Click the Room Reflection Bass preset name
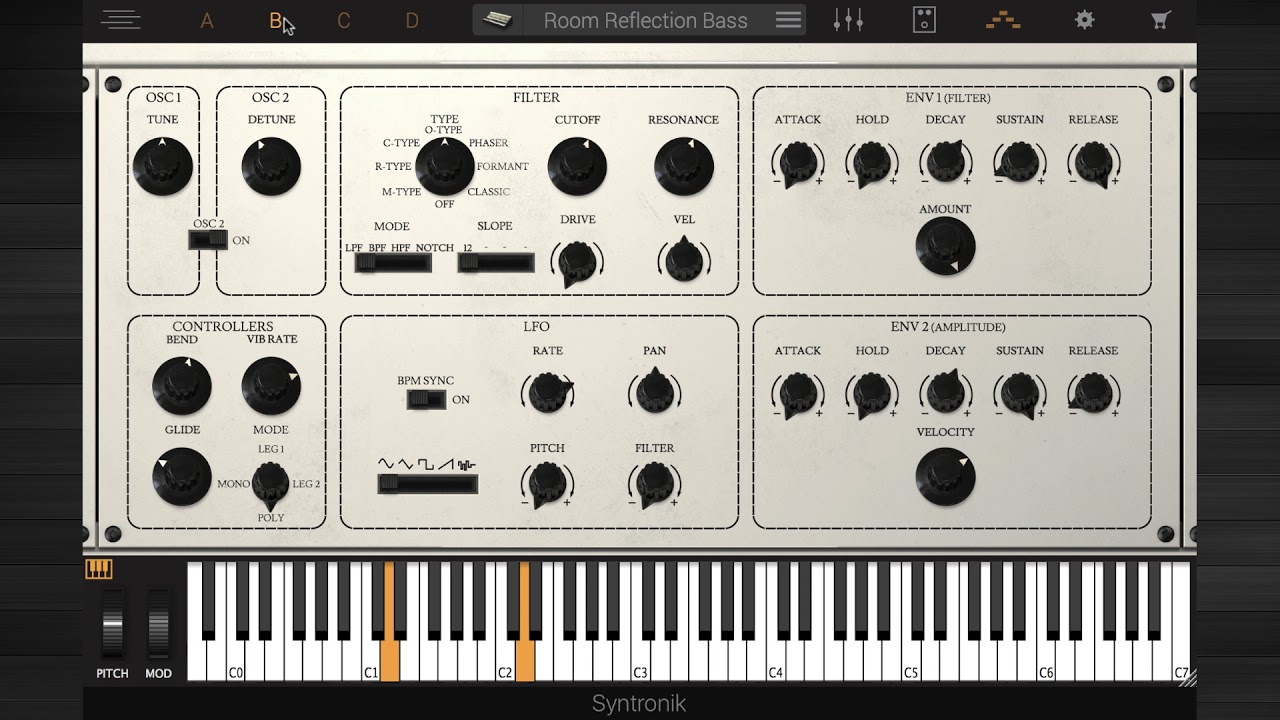The image size is (1280, 720). pos(645,20)
